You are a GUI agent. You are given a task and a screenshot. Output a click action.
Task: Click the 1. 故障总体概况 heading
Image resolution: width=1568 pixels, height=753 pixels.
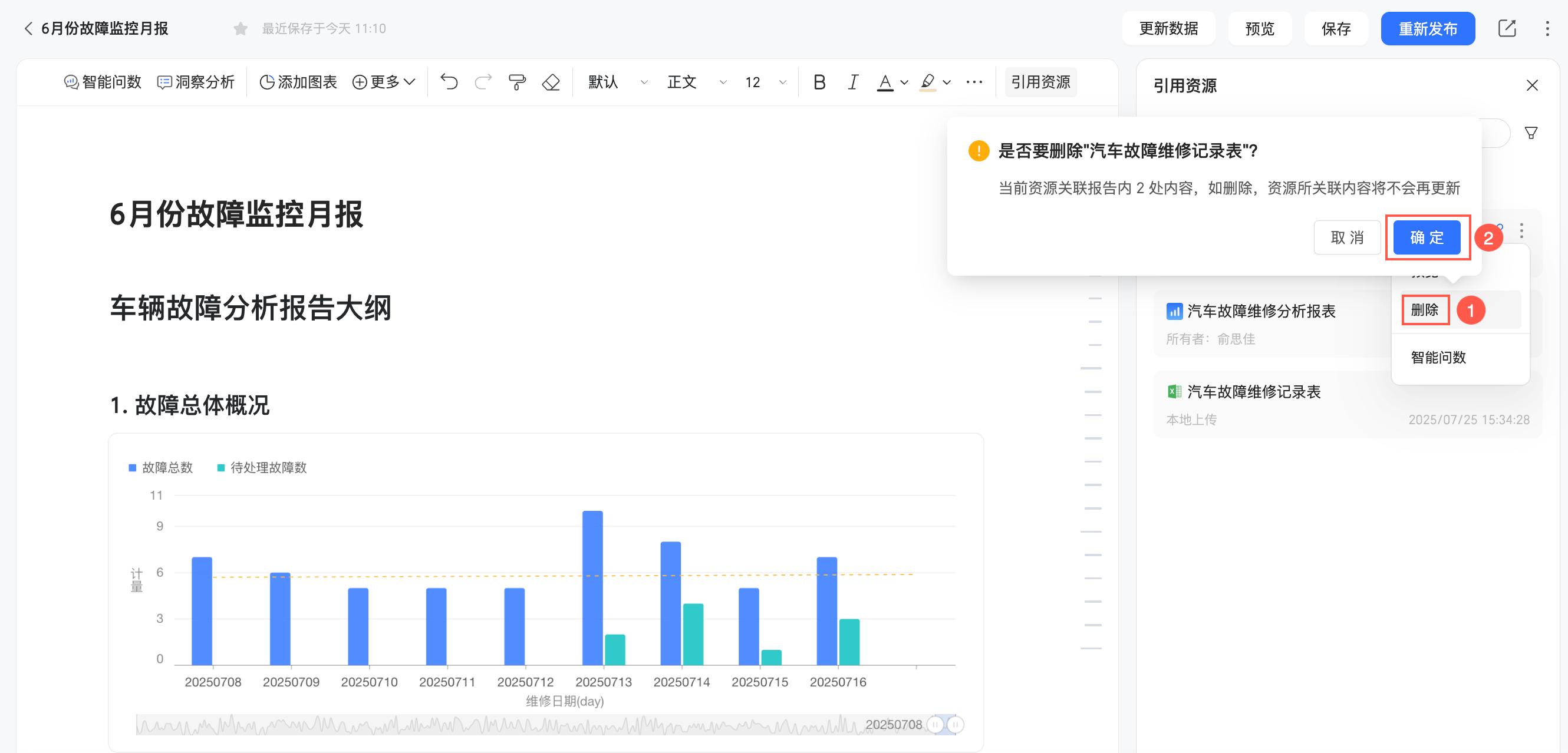(190, 405)
